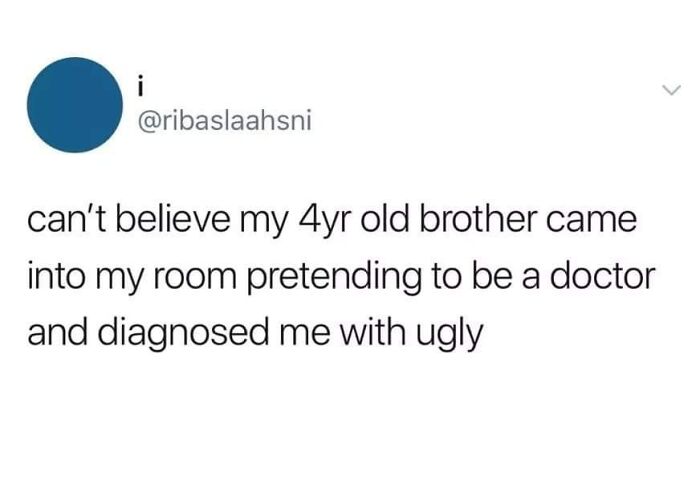Expand the tweet options chevron
700x488 pixels.
click(671, 90)
